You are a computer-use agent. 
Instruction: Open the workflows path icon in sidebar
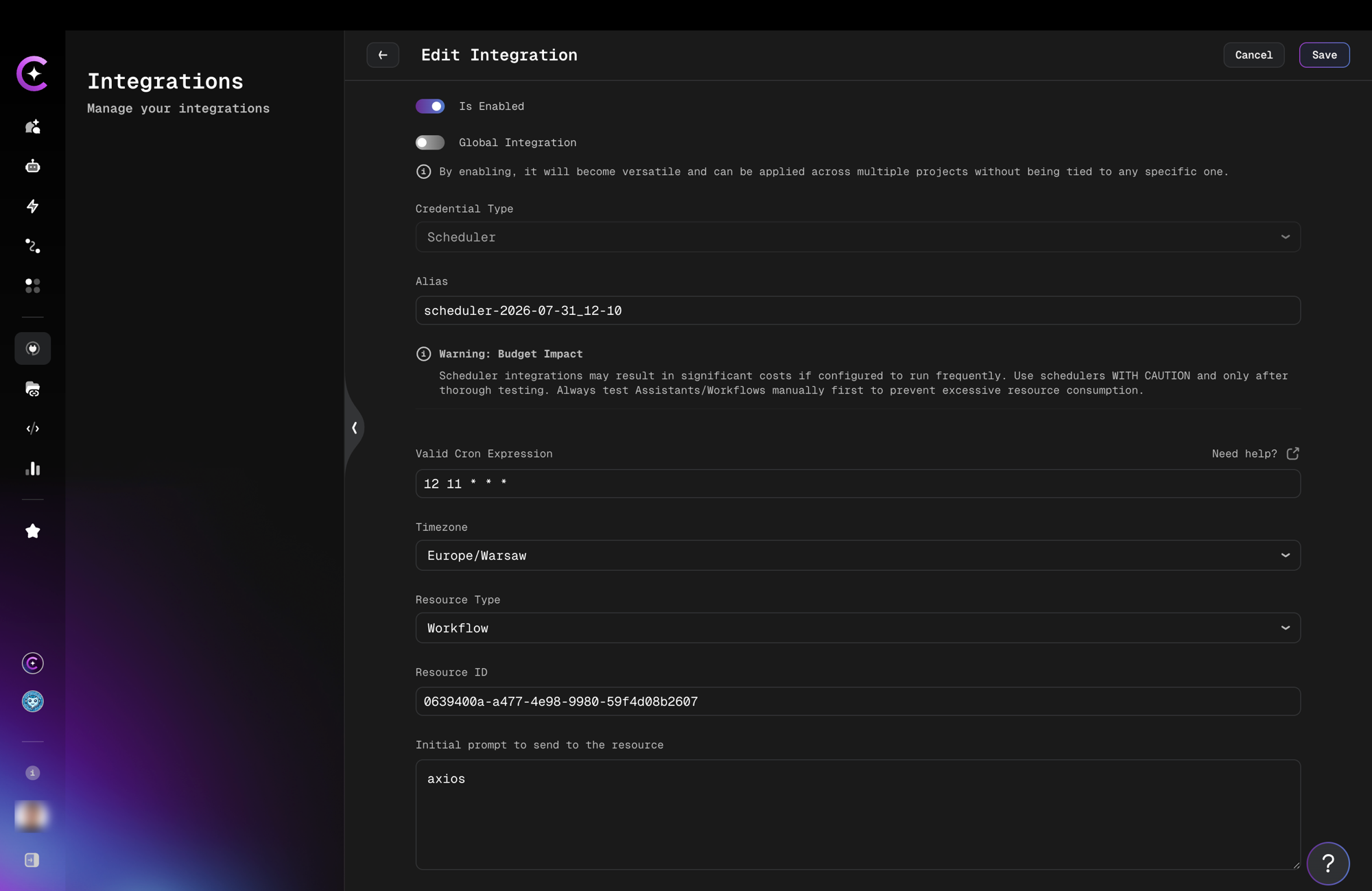click(x=32, y=246)
